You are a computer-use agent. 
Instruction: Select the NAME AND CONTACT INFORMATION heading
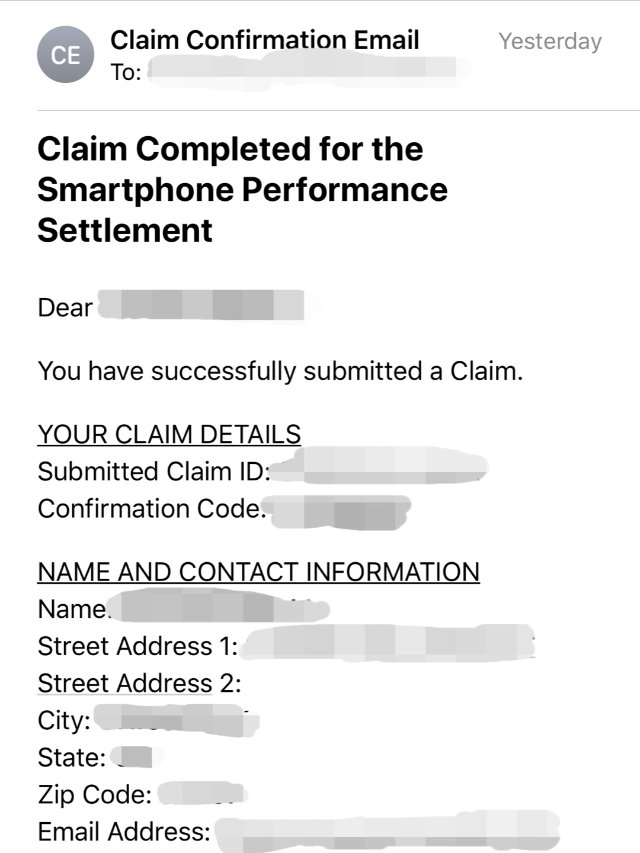(258, 572)
